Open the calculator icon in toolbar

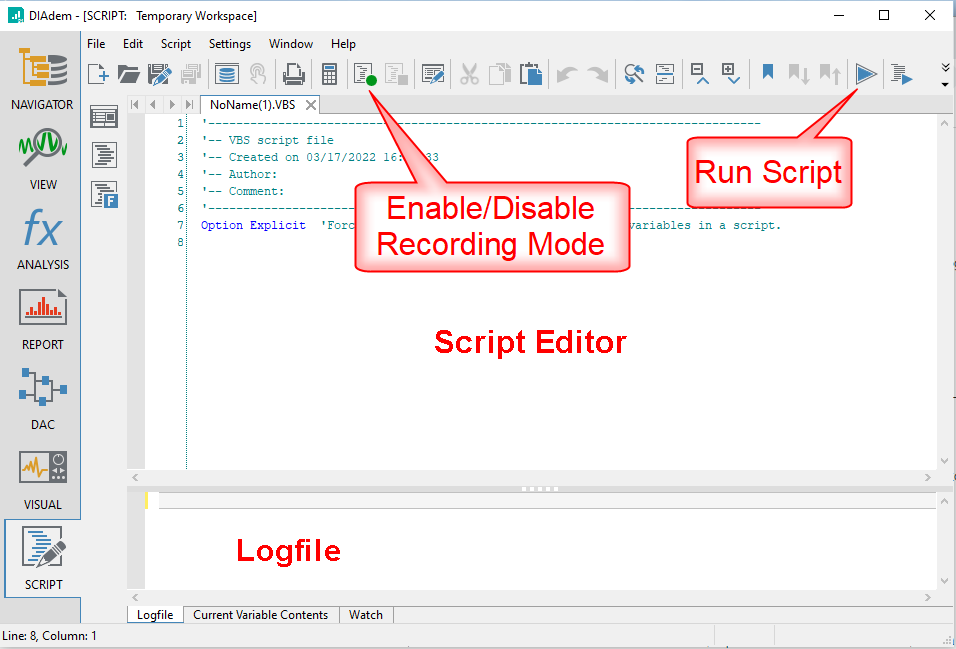point(329,73)
